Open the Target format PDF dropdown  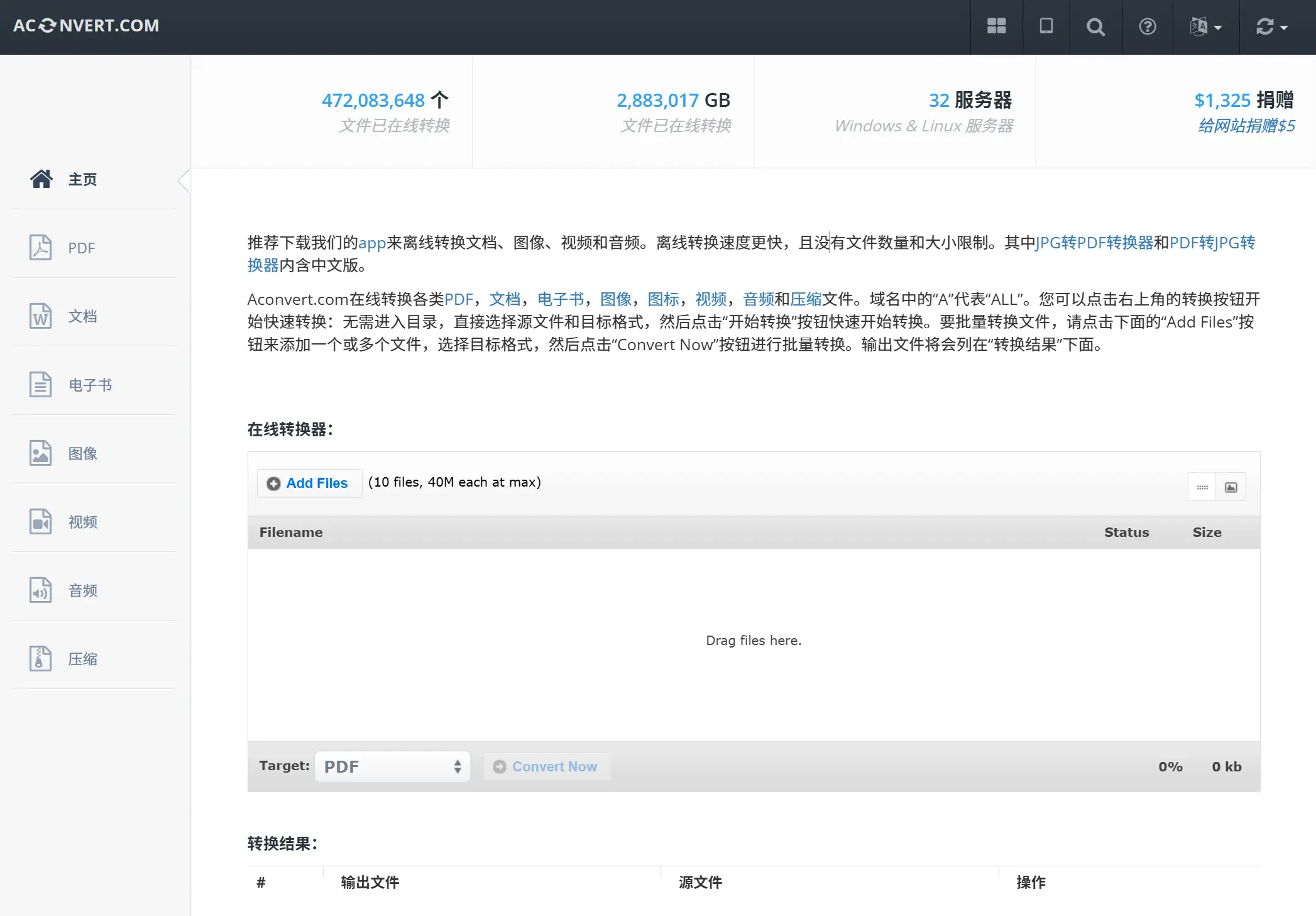pyautogui.click(x=392, y=766)
